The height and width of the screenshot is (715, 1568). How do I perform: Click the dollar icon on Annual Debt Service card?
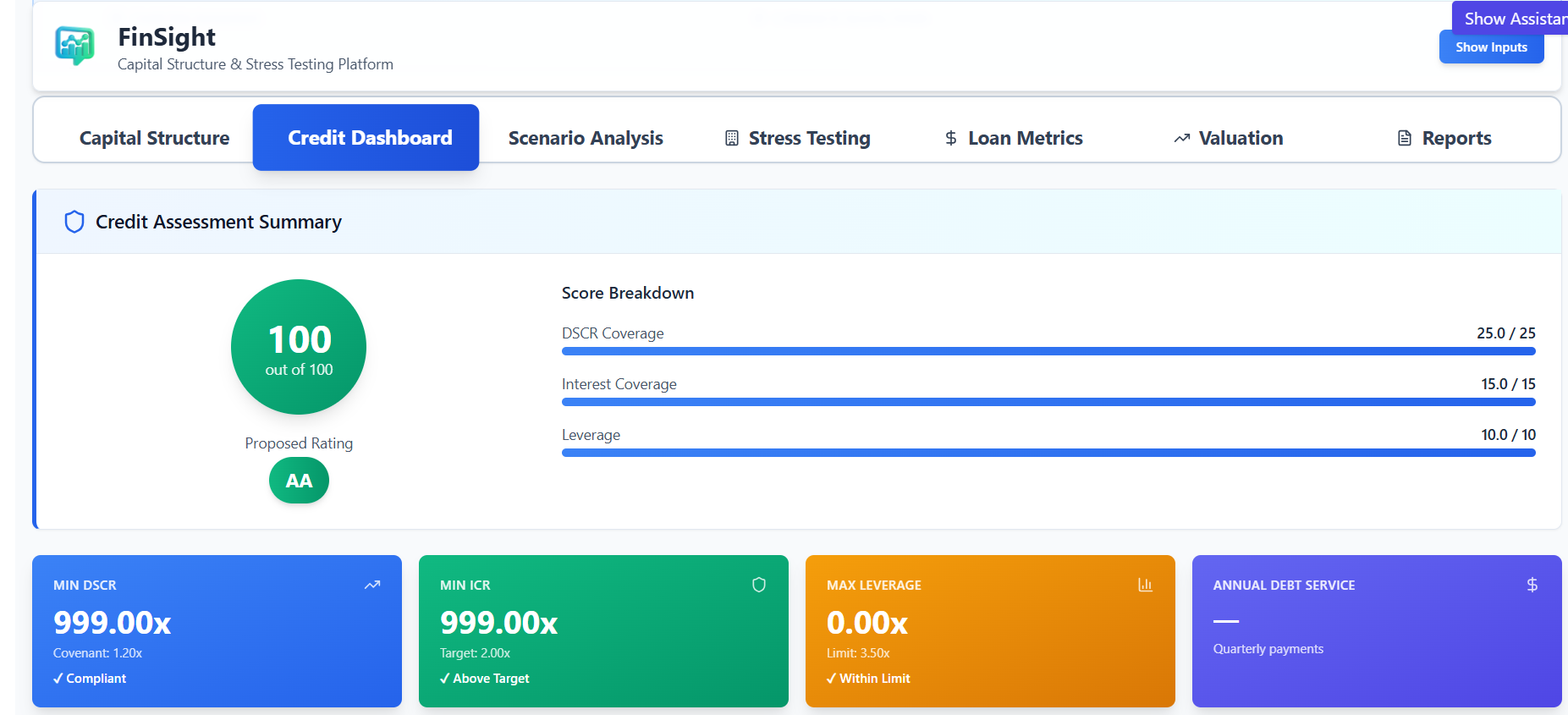[1532, 585]
